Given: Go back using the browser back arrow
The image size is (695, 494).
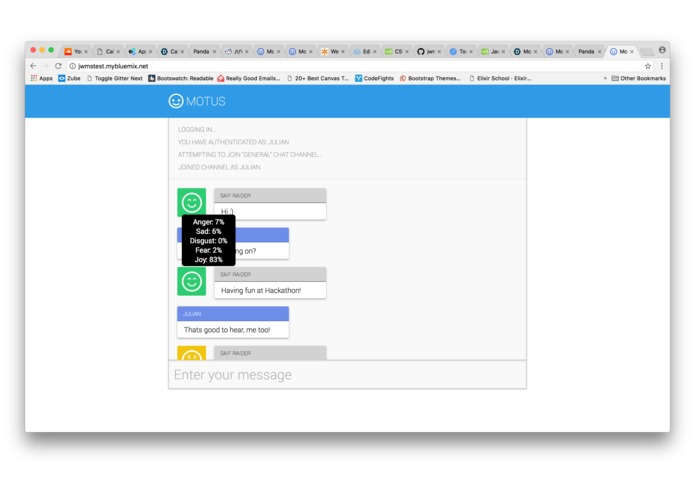Looking at the screenshot, I should click(33, 66).
